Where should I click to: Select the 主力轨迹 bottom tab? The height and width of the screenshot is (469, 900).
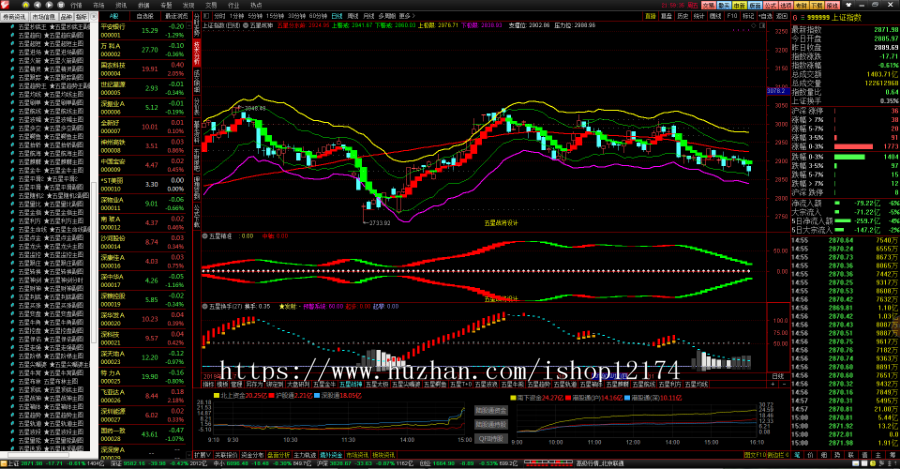coord(306,455)
